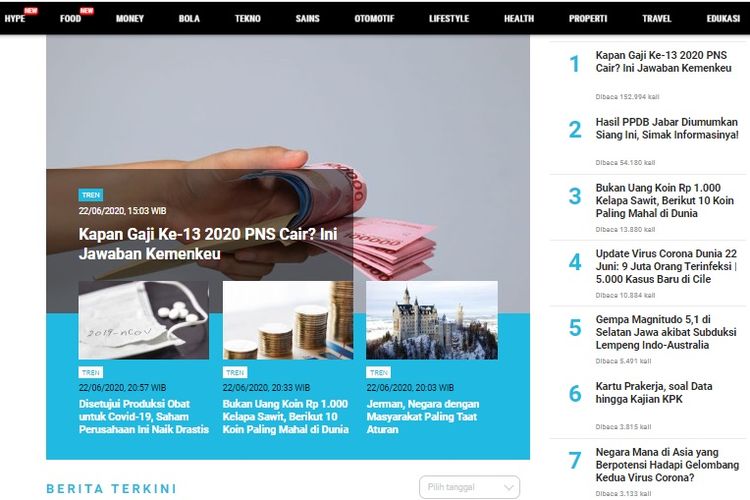Viewport: 750px width, 500px height.
Task: Open popular item 5 Gempa Magnitudo 5,1
Action: [666, 332]
